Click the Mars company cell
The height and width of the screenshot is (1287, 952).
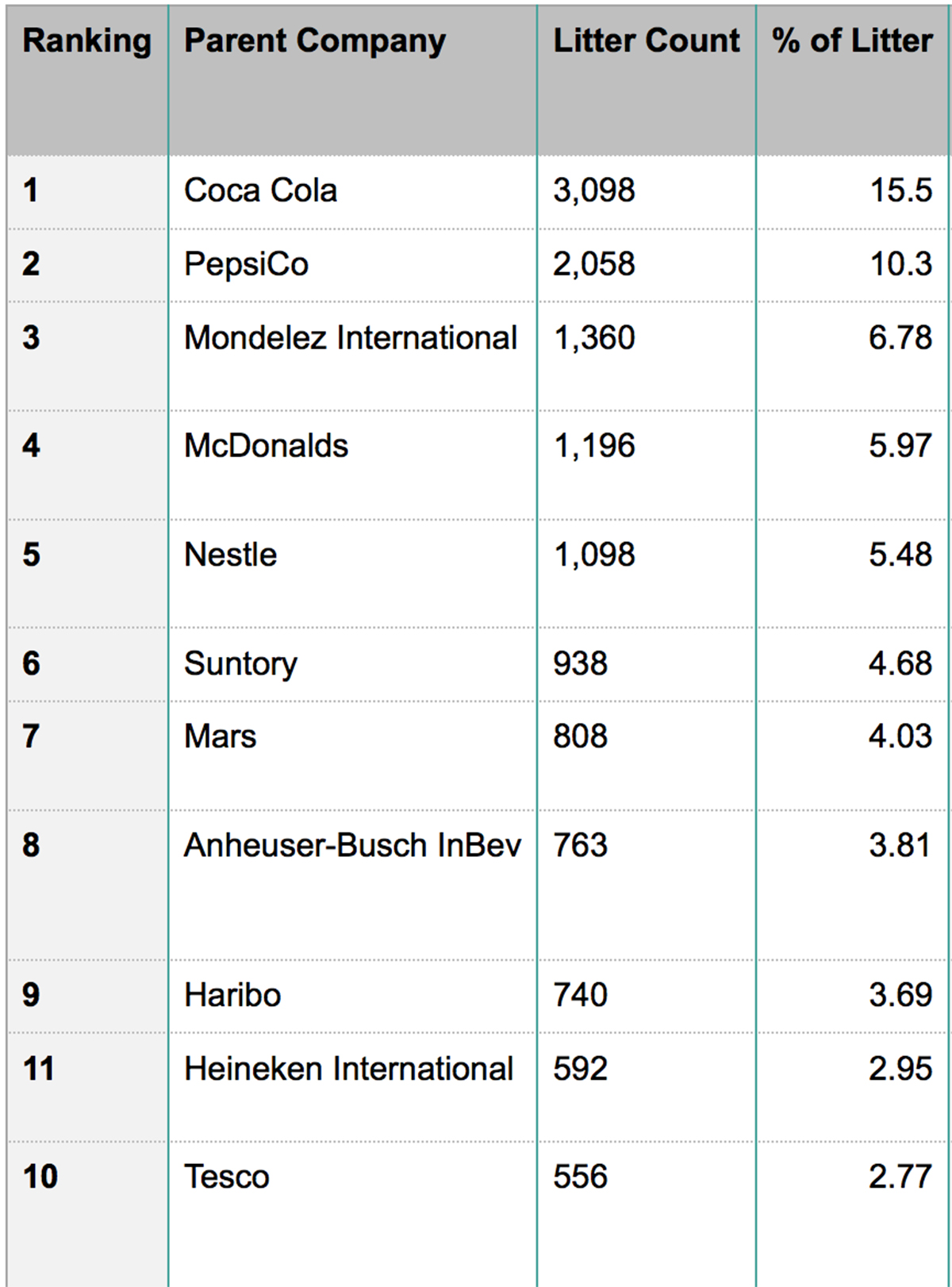click(x=220, y=737)
